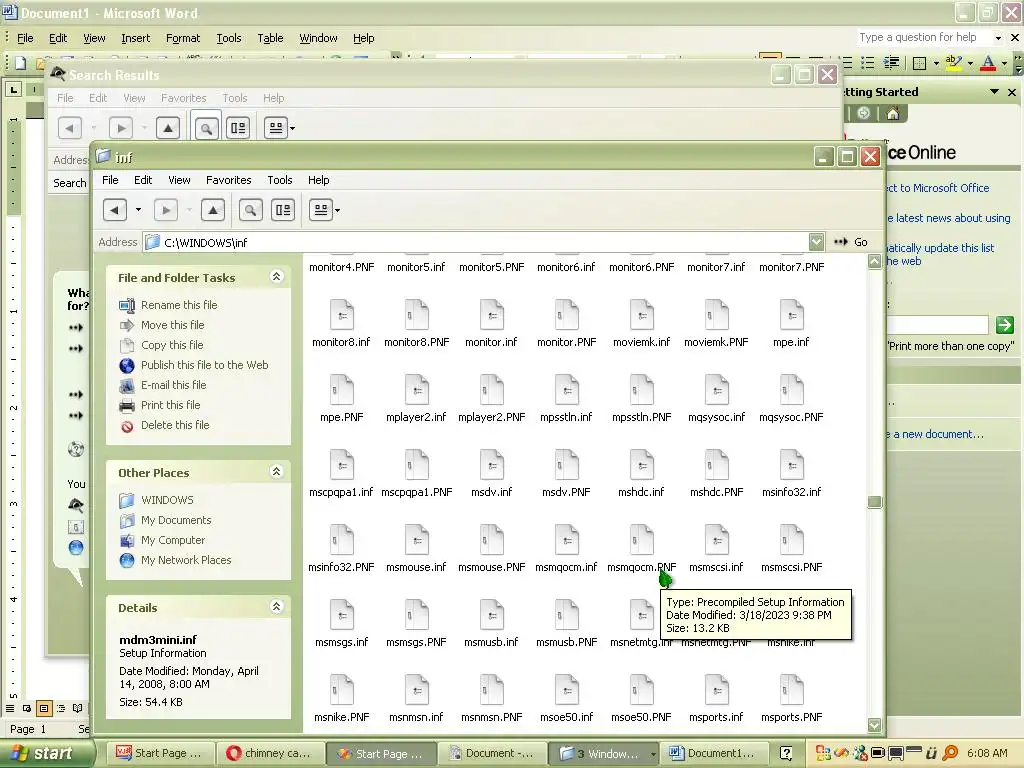Click bulleted list icon in Word toolbar
This screenshot has width=1024, height=768.
pyautogui.click(x=868, y=63)
